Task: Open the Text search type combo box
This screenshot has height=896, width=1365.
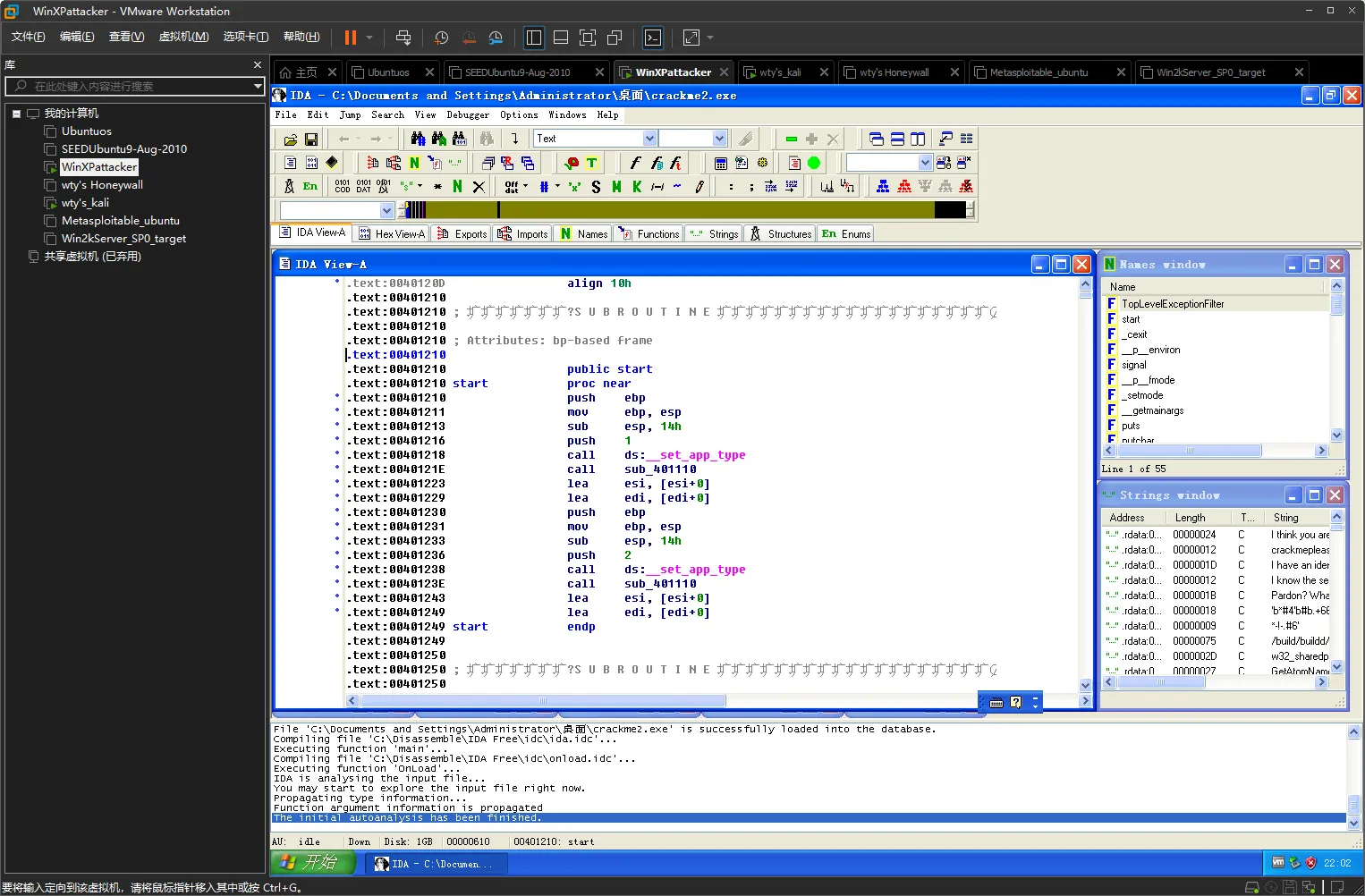Action: pos(596,139)
